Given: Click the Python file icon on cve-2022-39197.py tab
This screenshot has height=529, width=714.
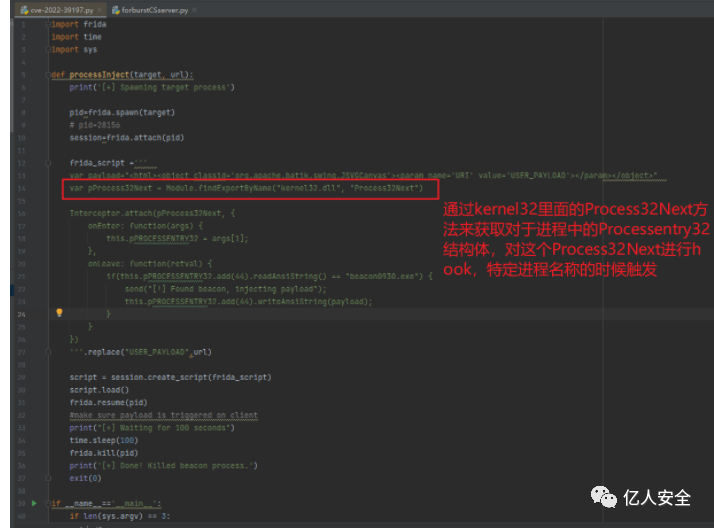Looking at the screenshot, I should (25, 10).
